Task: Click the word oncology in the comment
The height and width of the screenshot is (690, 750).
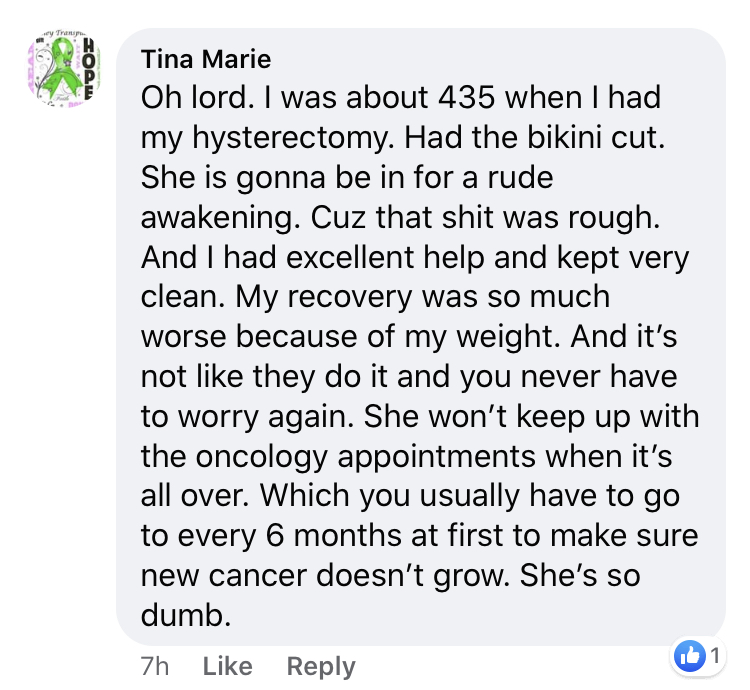Action: [262, 458]
